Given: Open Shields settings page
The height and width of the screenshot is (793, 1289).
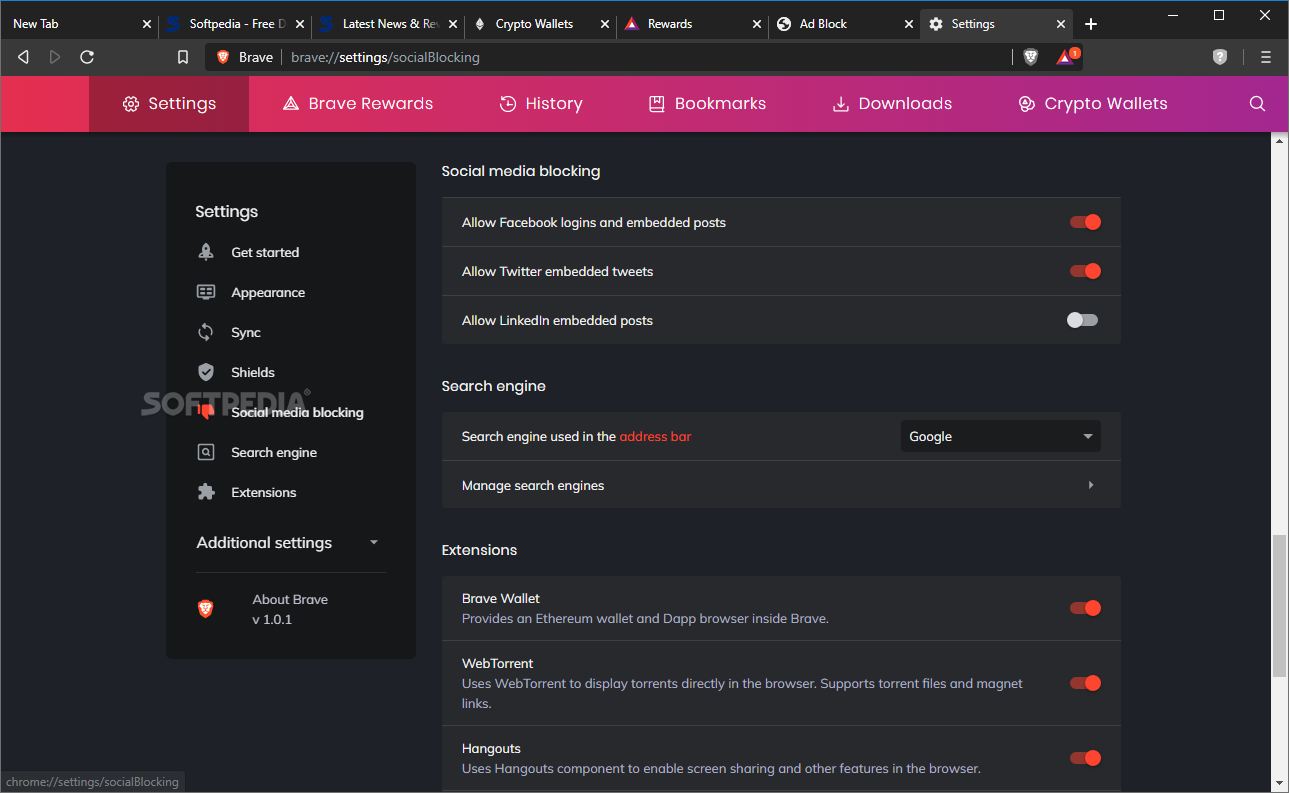Looking at the screenshot, I should (x=253, y=372).
